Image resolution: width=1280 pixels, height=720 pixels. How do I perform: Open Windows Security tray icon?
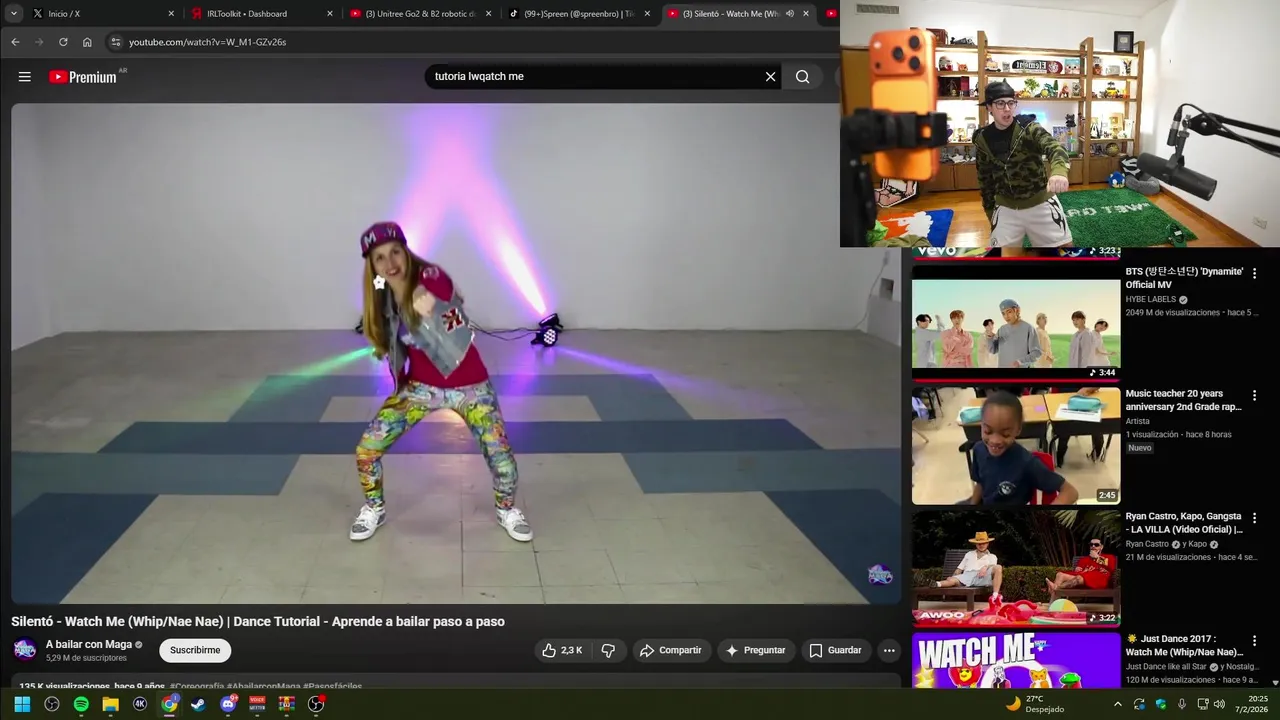click(1161, 704)
